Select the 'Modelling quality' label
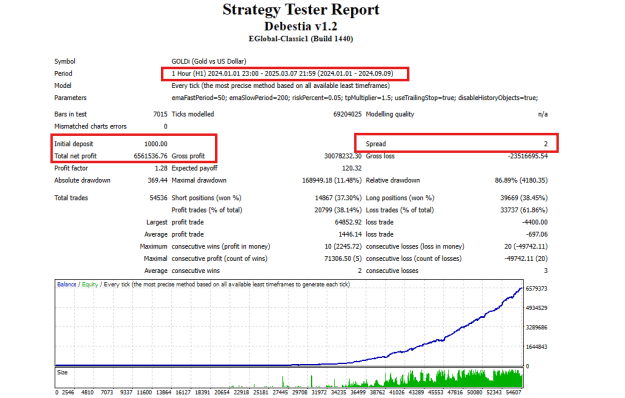Viewport: 625px width, 398px height. [x=390, y=114]
